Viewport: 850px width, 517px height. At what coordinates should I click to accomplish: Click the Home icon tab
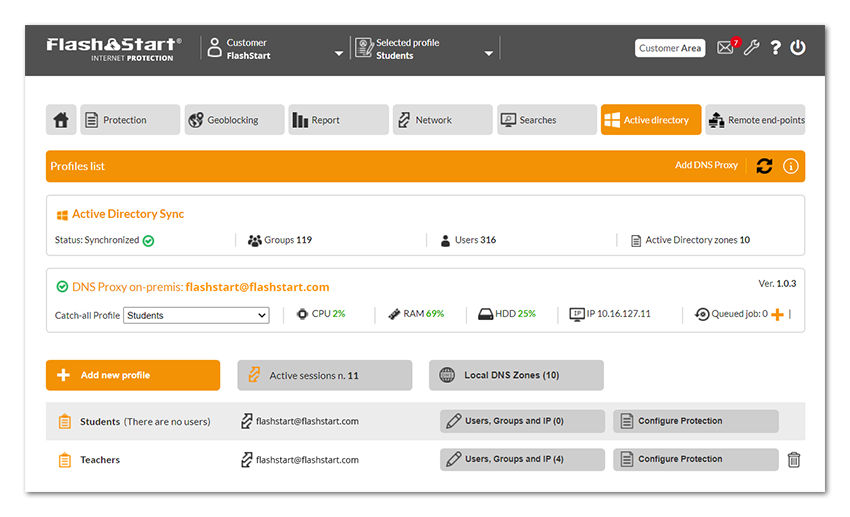61,120
